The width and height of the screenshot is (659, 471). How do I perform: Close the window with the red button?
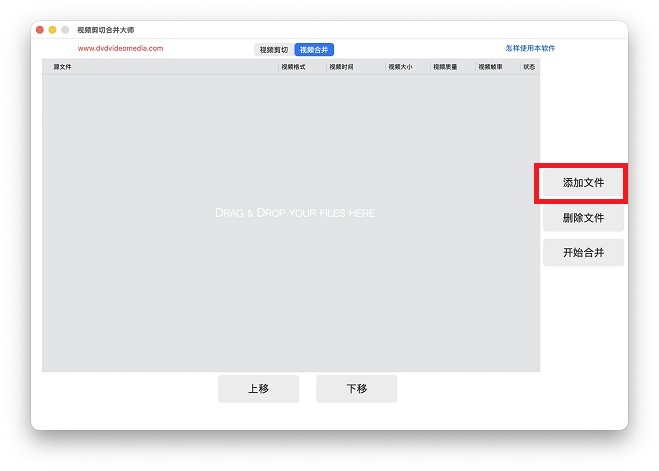pos(40,31)
